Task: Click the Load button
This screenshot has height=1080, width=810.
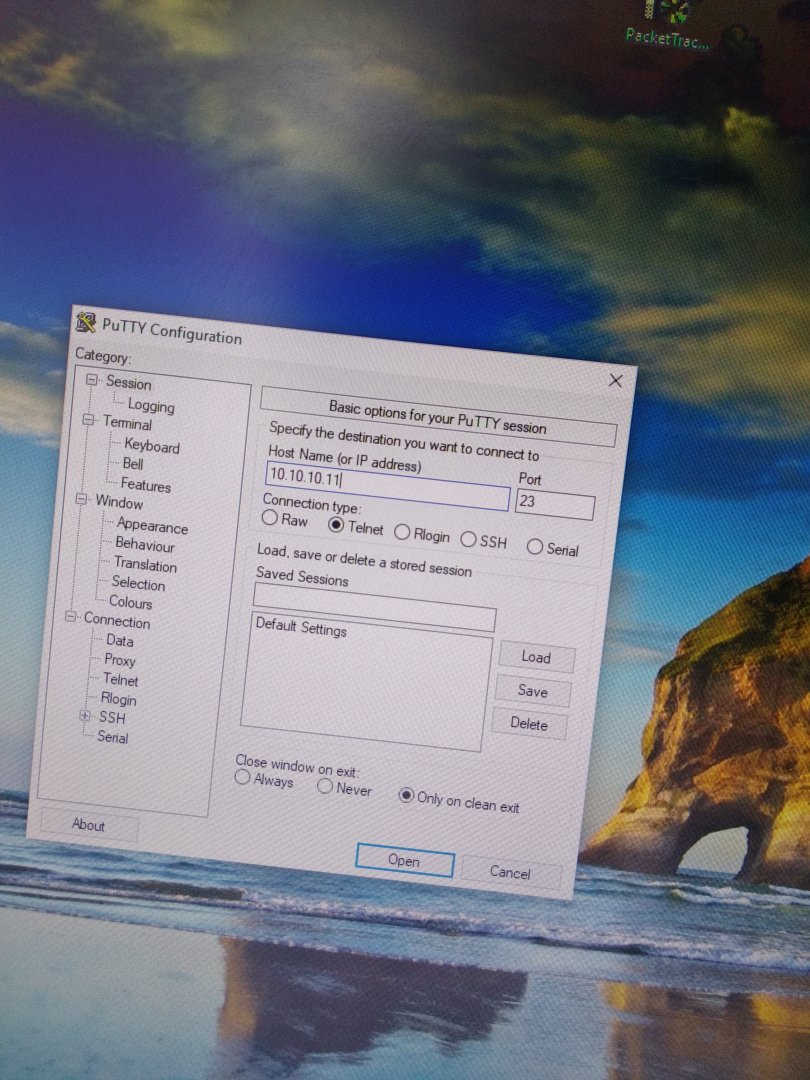Action: pos(536,657)
